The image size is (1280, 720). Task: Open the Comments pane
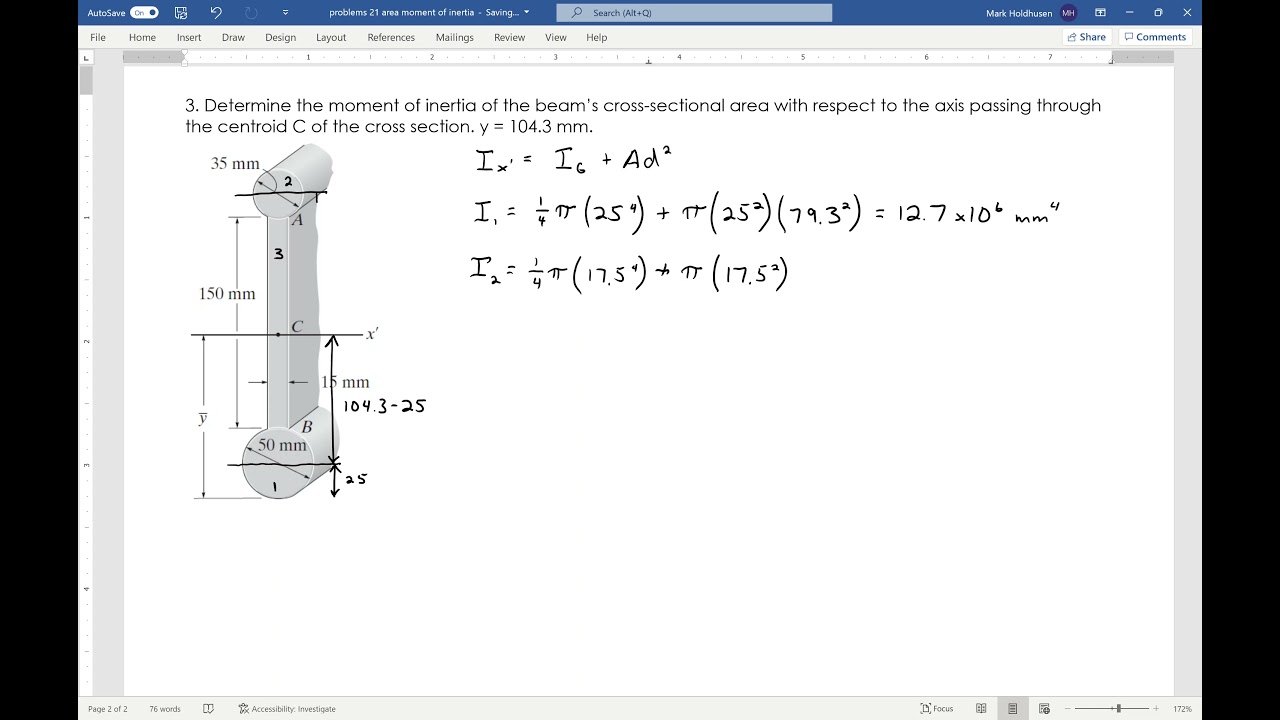pyautogui.click(x=1154, y=37)
